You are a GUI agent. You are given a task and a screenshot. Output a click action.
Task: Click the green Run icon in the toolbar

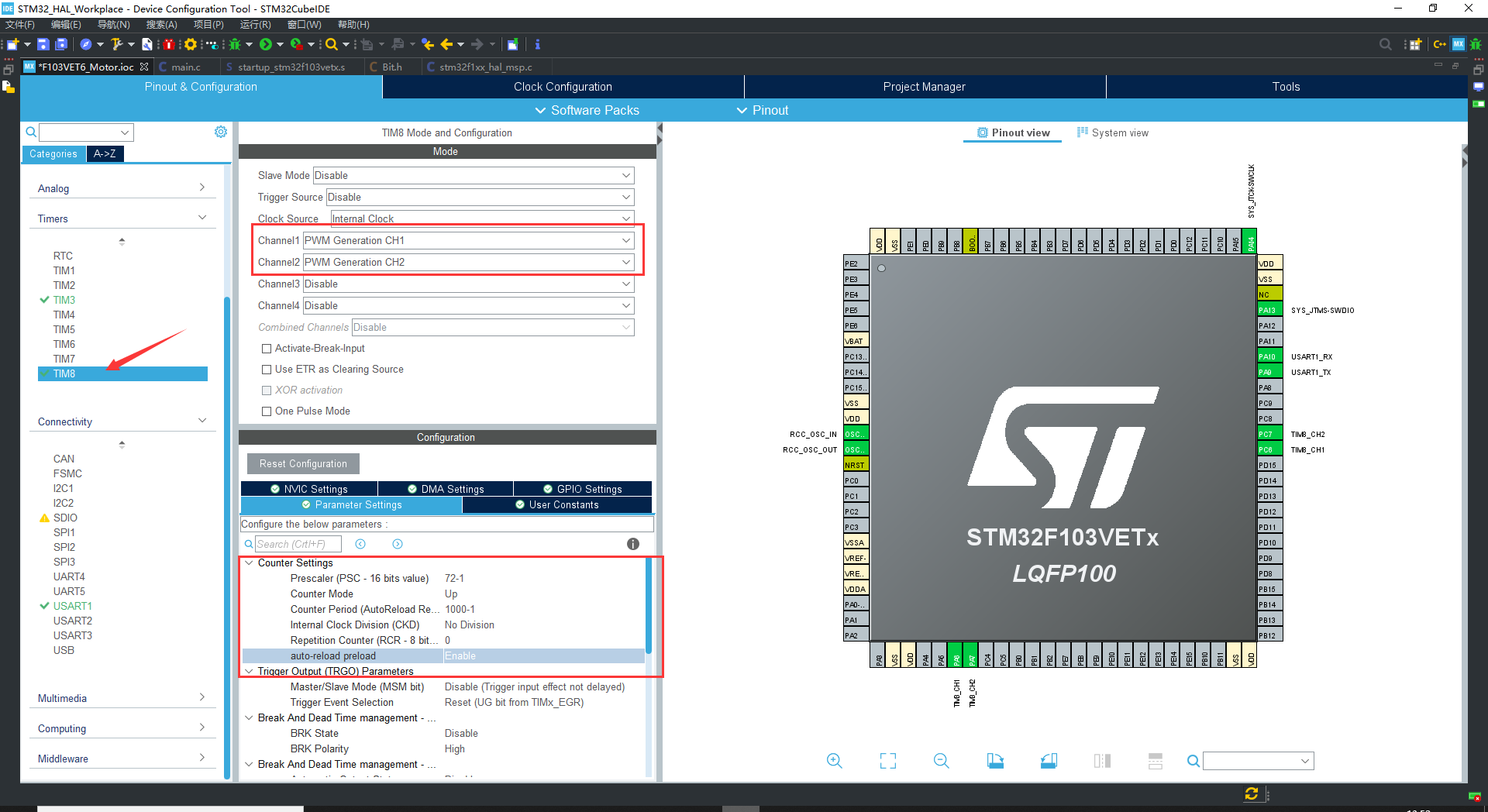point(266,44)
